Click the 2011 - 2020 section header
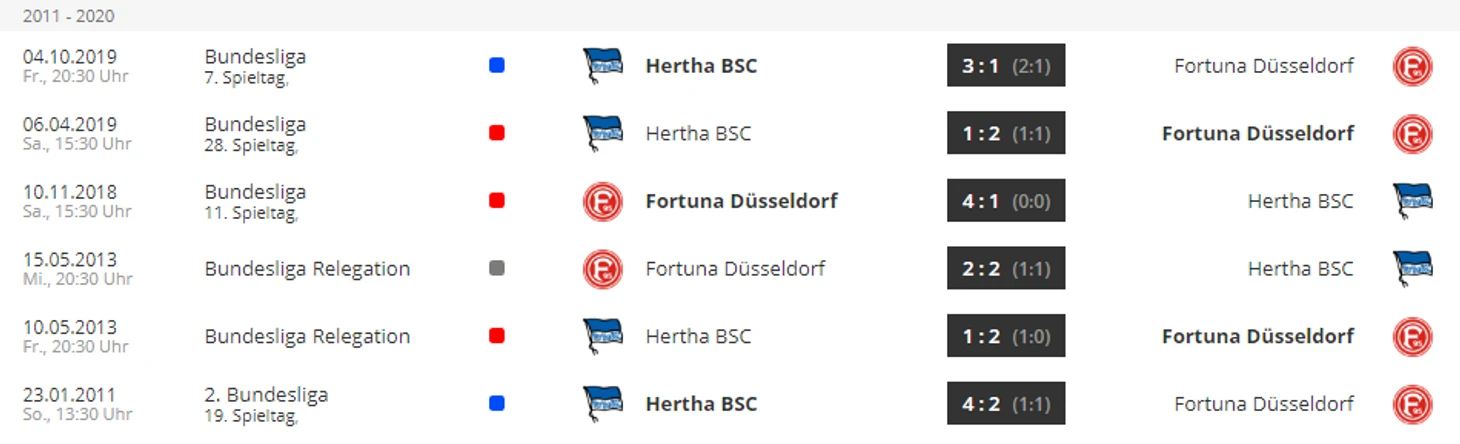This screenshot has height=444, width=1460. [x=68, y=15]
